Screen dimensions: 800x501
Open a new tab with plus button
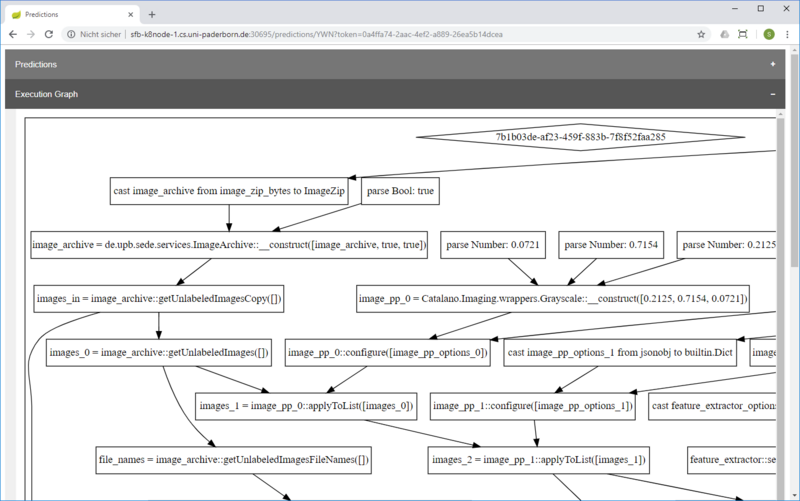point(152,14)
